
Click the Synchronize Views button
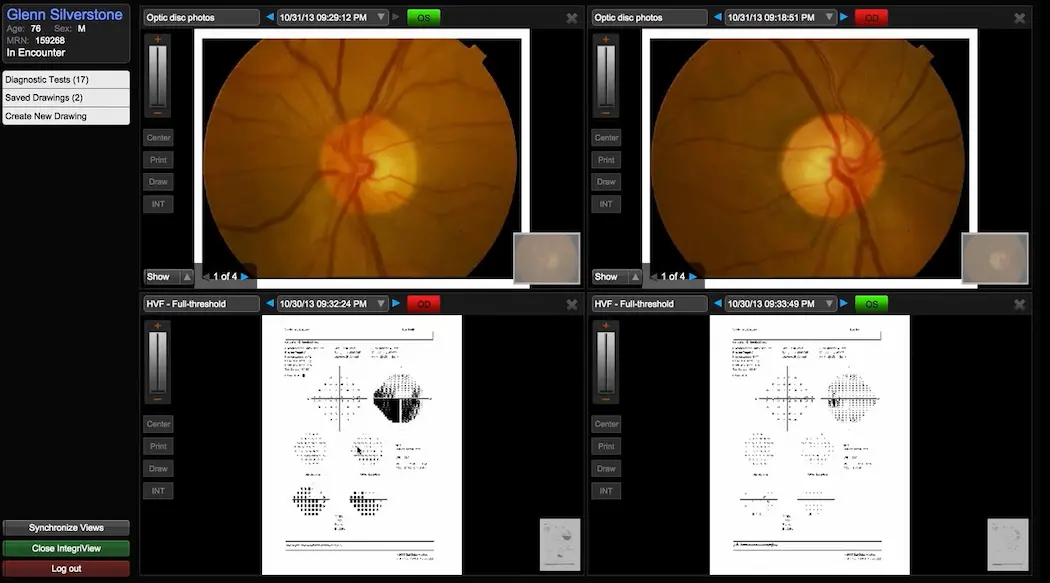[65, 527]
